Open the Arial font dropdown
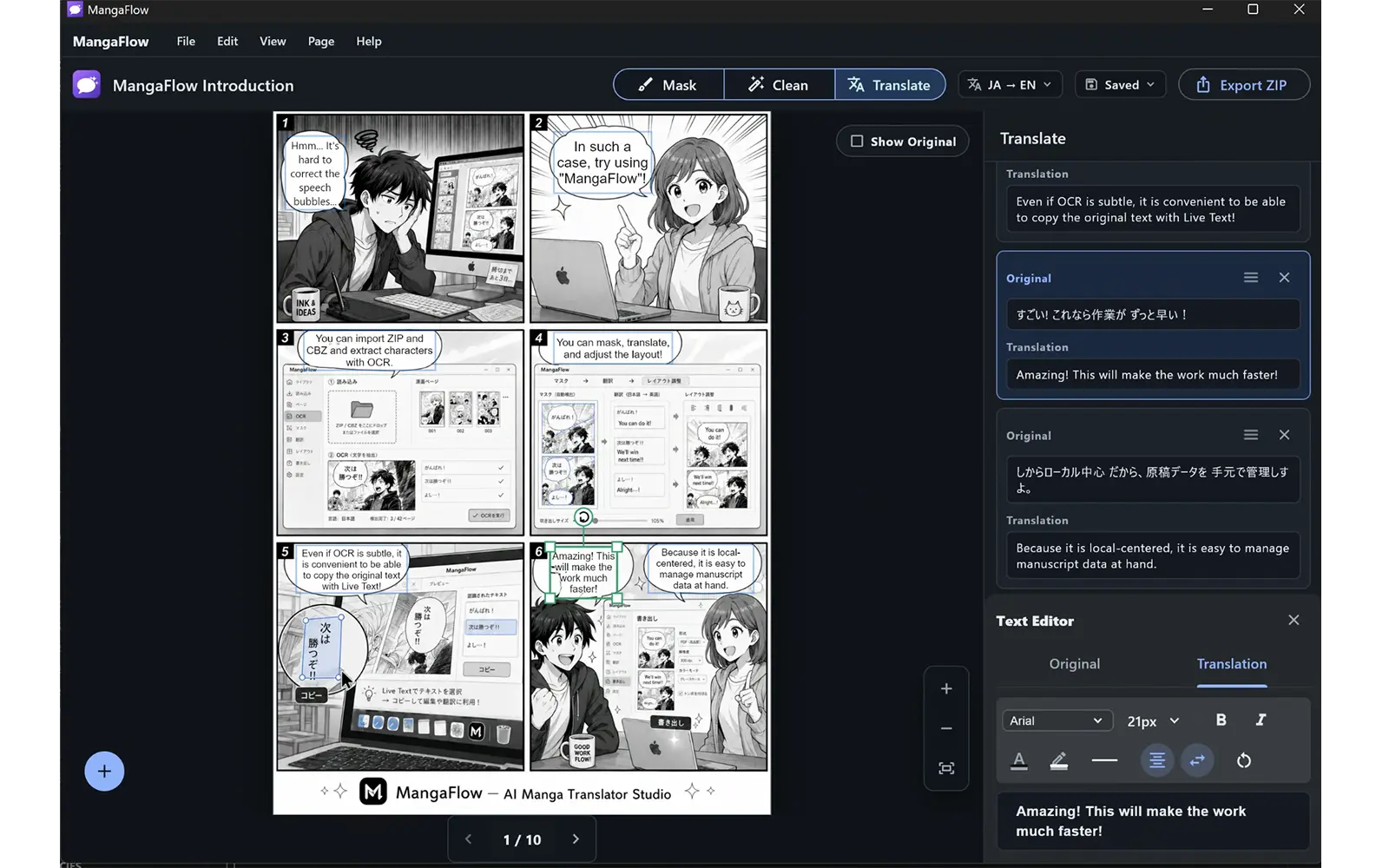The width and height of the screenshot is (1389, 868). pos(1057,720)
